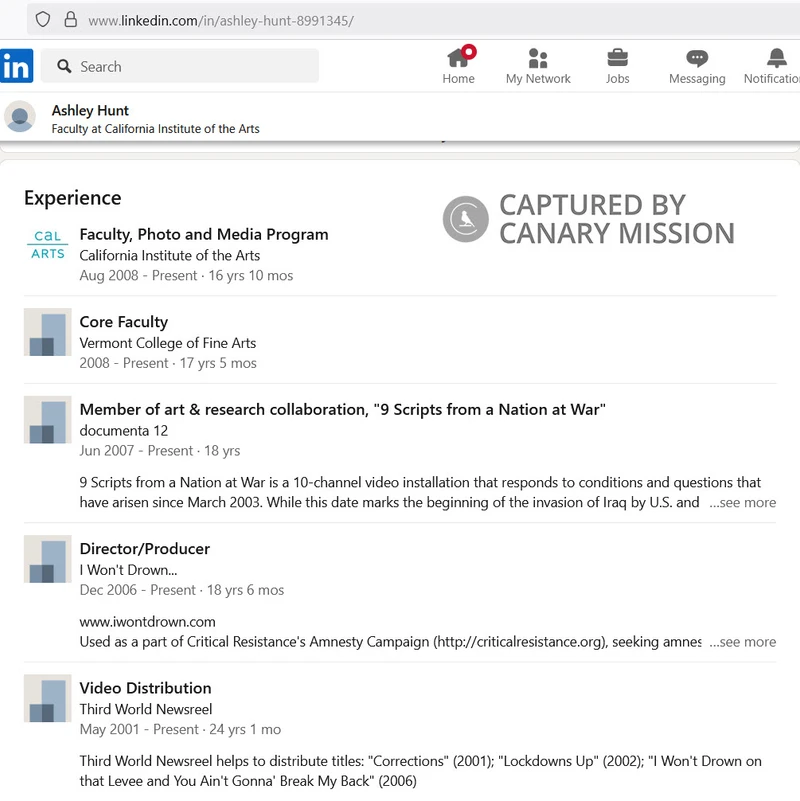The height and width of the screenshot is (801, 800).
Task: Click the www.iwontdrown.com text
Action: point(147,622)
